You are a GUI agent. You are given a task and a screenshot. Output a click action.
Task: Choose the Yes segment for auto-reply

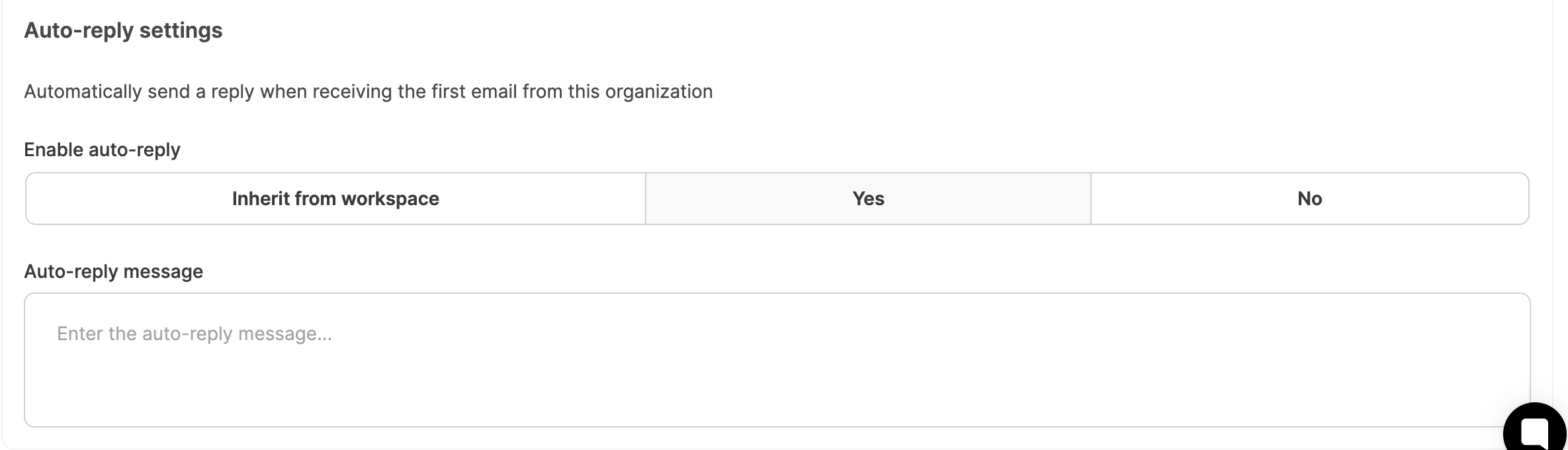click(x=868, y=199)
